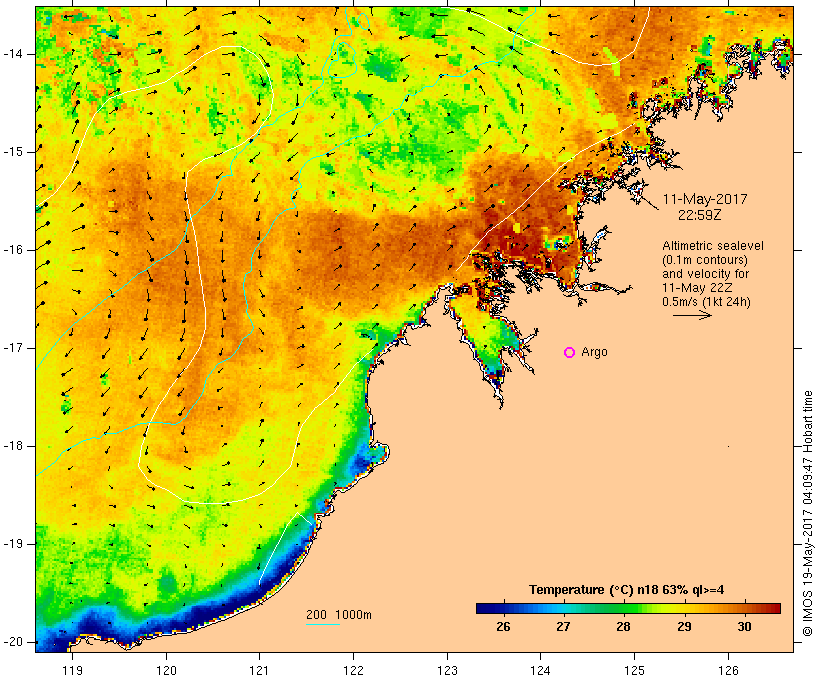The height and width of the screenshot is (680, 820).
Task: Click the latitude axis label '-14'
Action: 13,54
